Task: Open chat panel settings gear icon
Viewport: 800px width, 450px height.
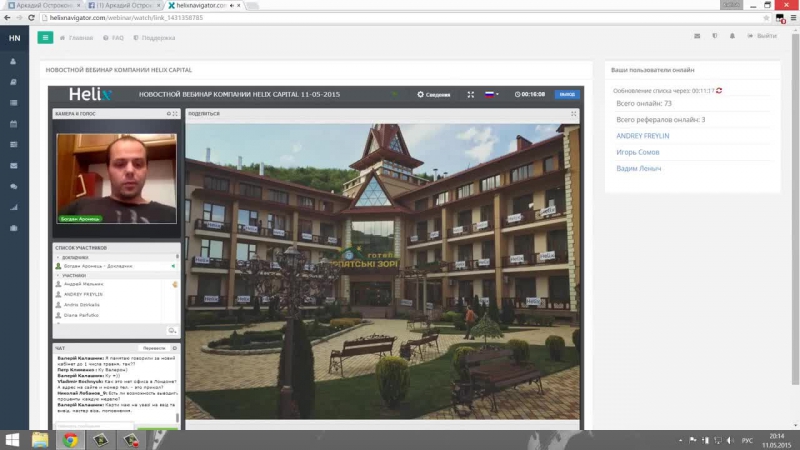Action: click(x=174, y=348)
